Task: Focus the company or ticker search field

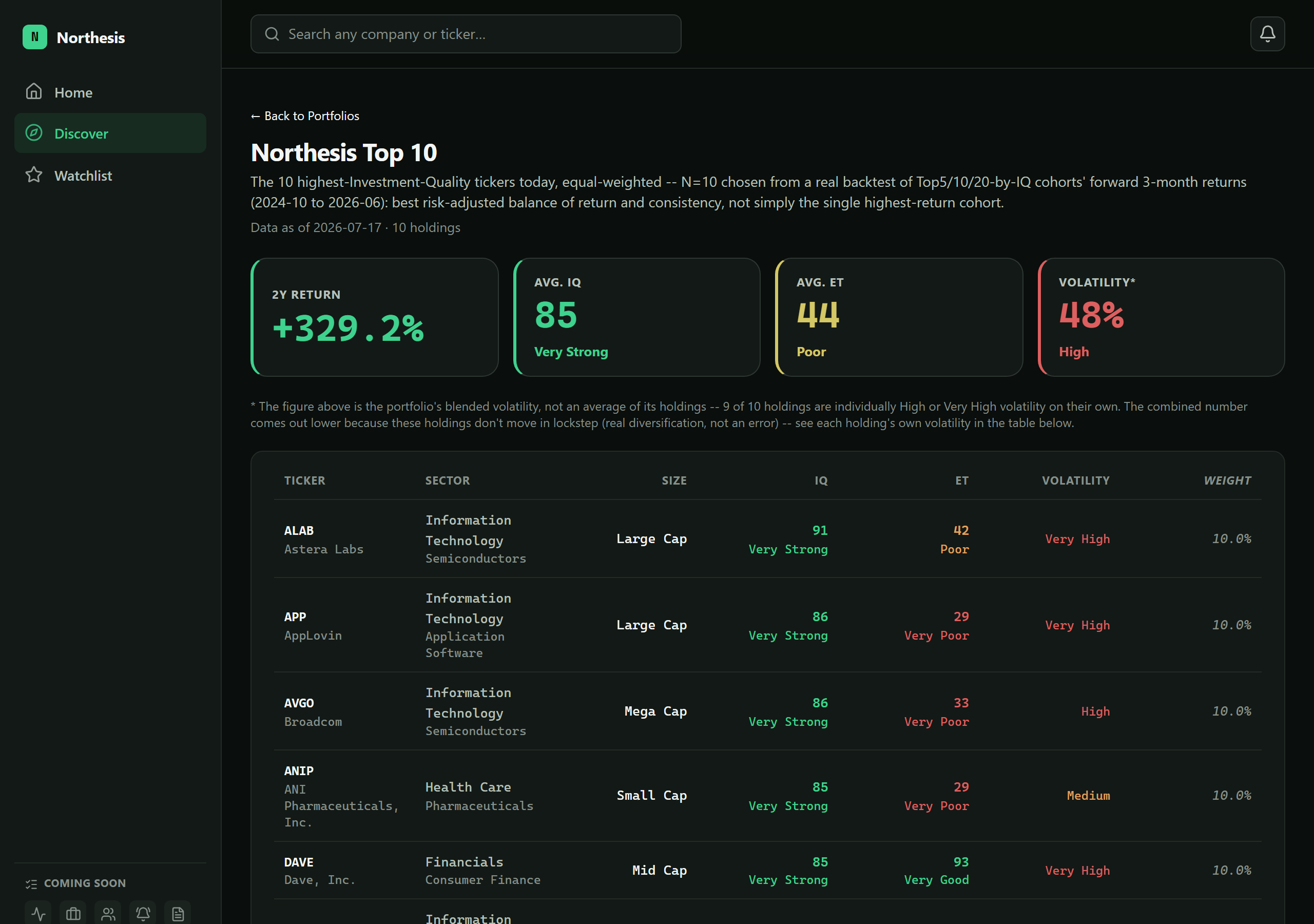Action: pyautogui.click(x=466, y=34)
